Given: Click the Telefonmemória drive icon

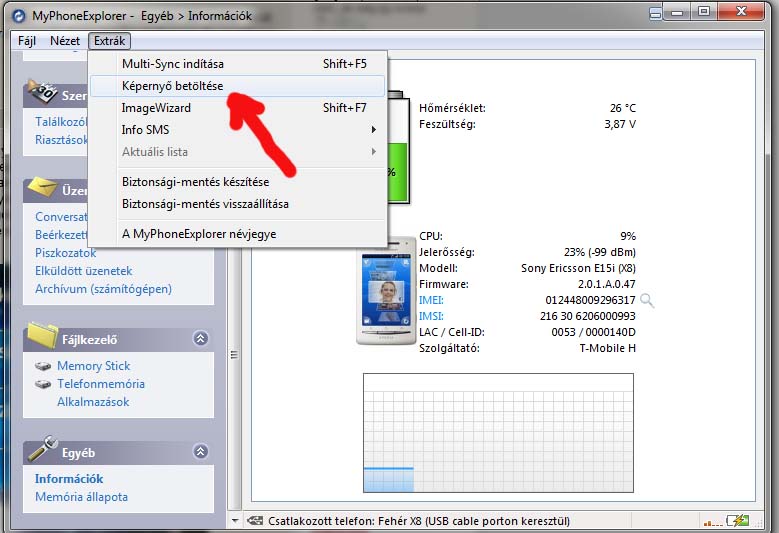Looking at the screenshot, I should pyautogui.click(x=43, y=384).
